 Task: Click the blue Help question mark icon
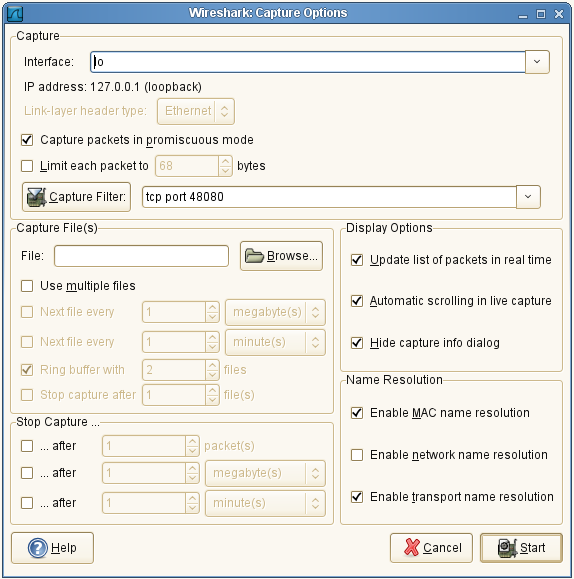click(x=38, y=548)
